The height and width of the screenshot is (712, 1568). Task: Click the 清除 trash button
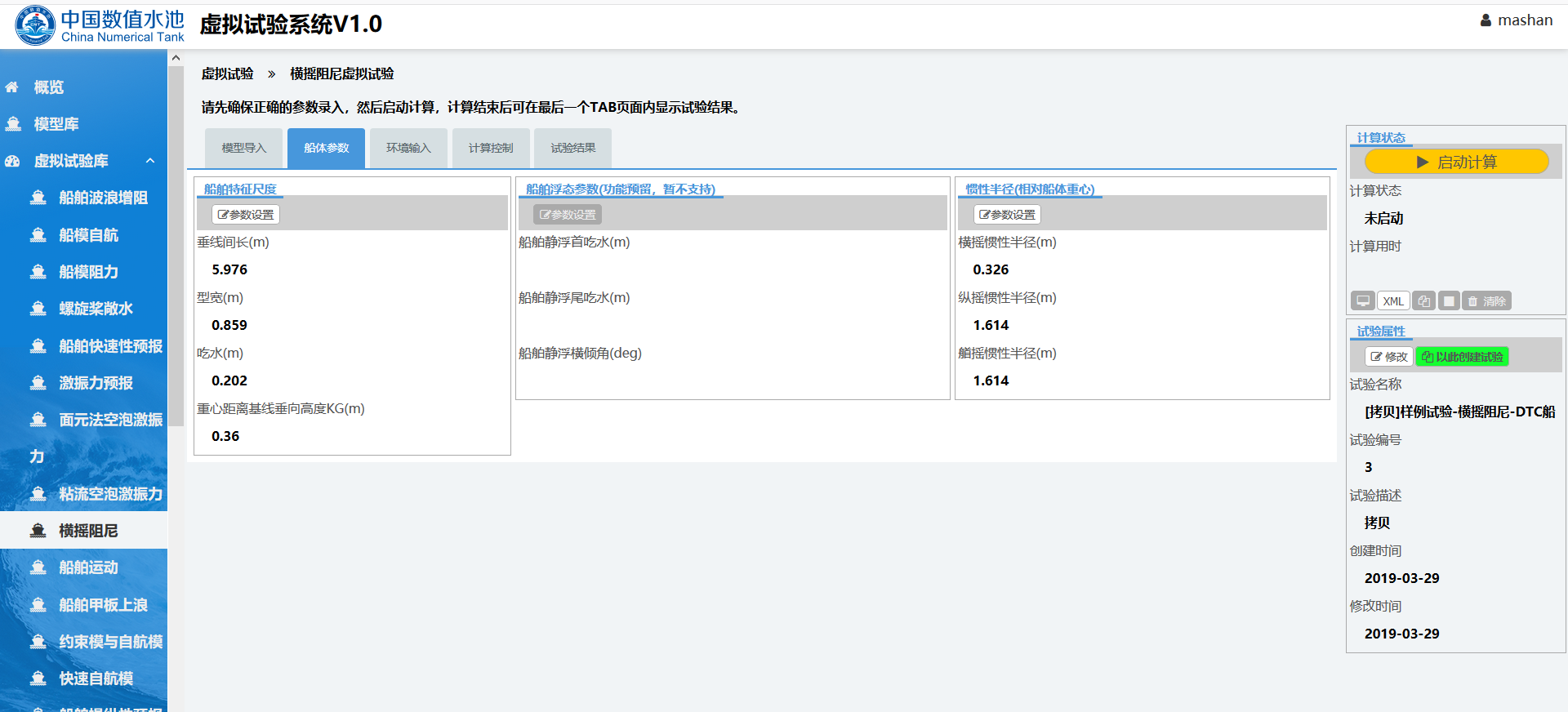pos(1486,300)
